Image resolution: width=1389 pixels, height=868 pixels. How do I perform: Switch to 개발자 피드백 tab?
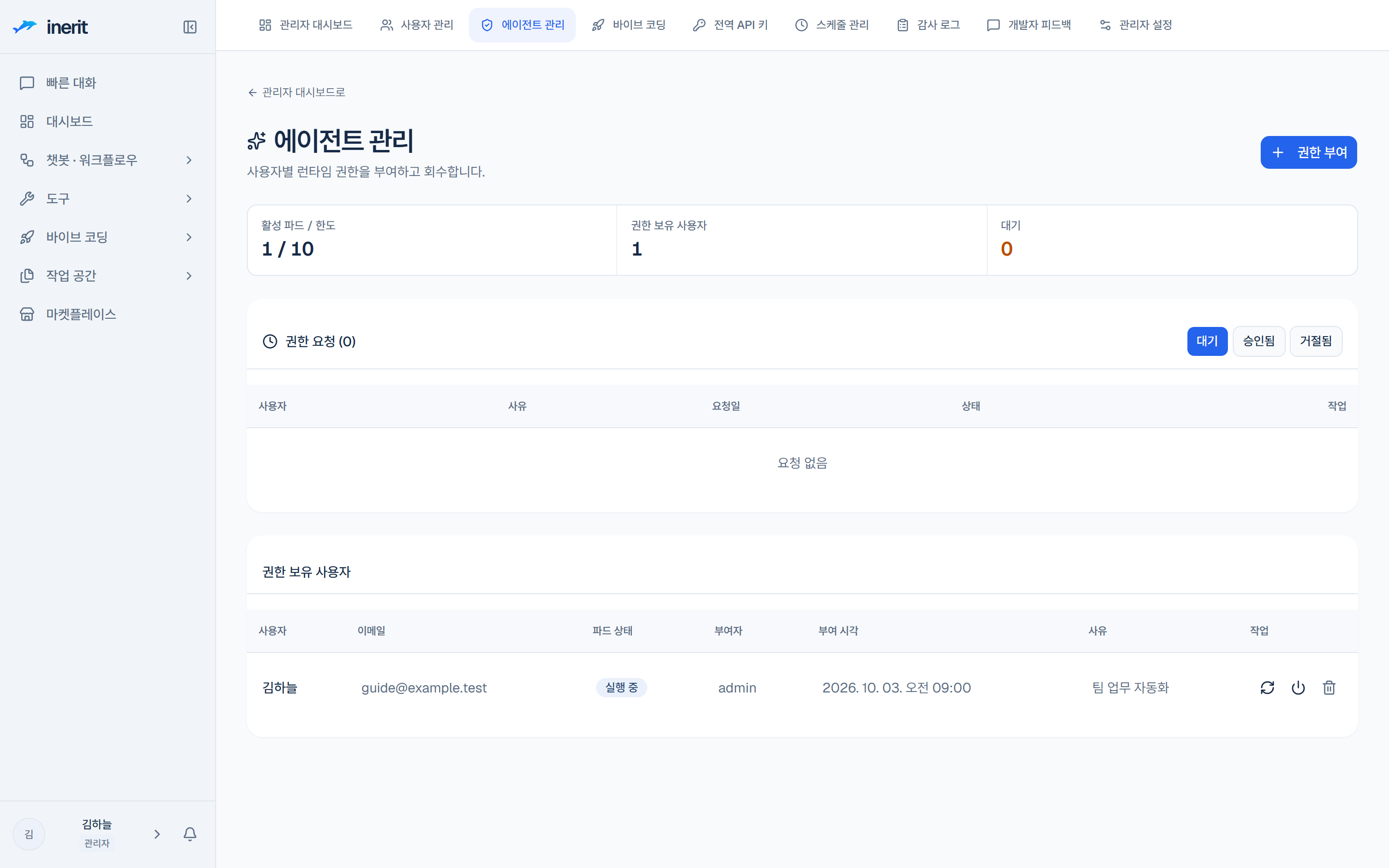tap(1029, 25)
